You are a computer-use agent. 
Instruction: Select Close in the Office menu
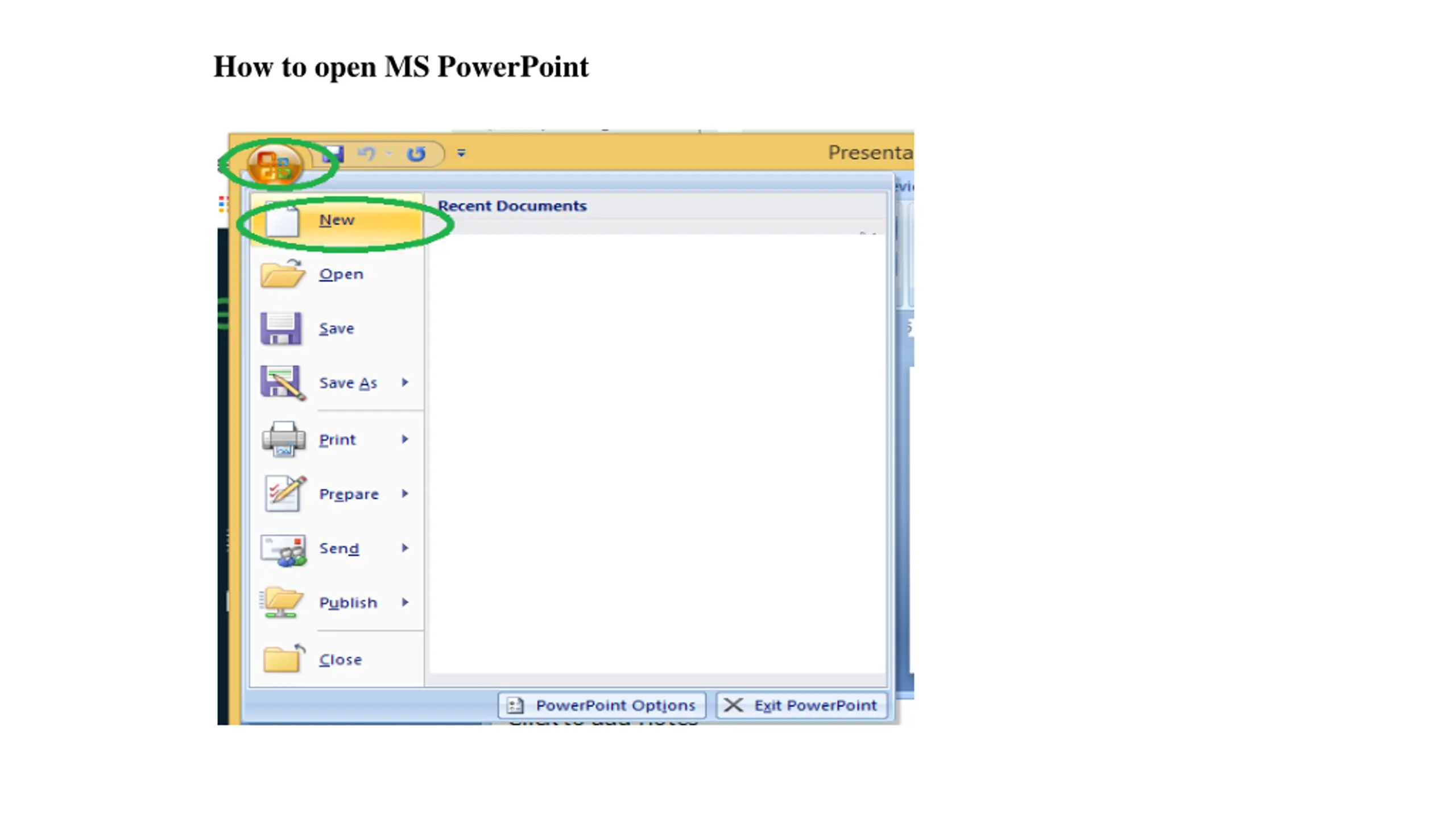click(x=337, y=659)
